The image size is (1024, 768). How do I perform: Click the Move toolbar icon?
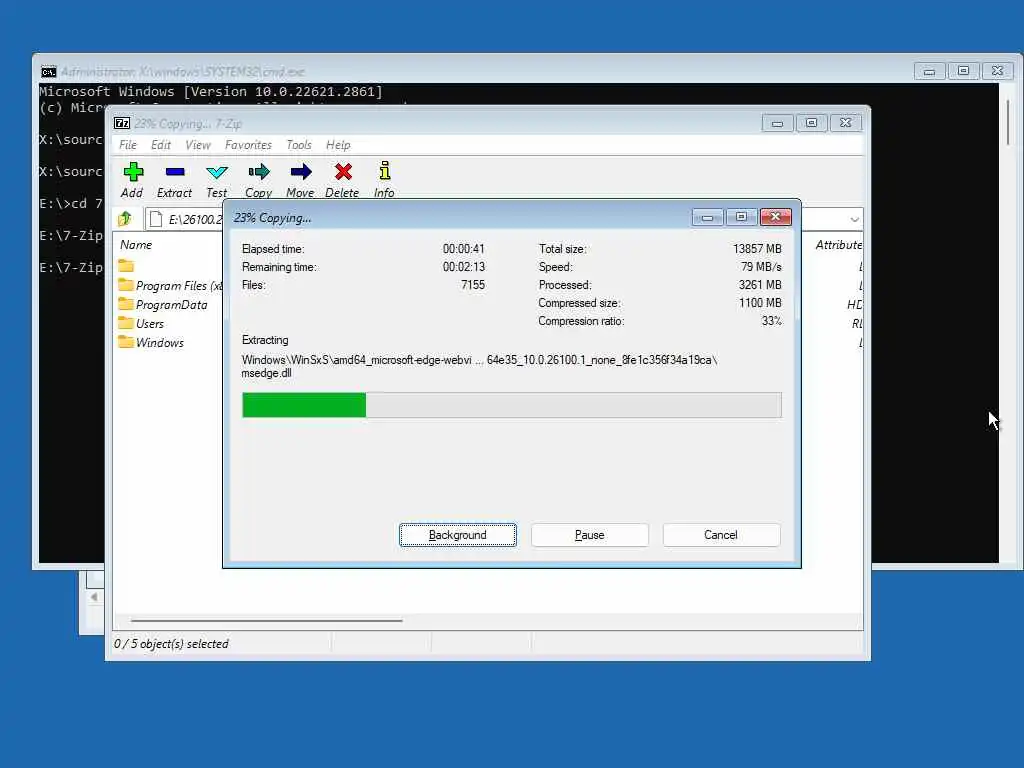pyautogui.click(x=300, y=172)
